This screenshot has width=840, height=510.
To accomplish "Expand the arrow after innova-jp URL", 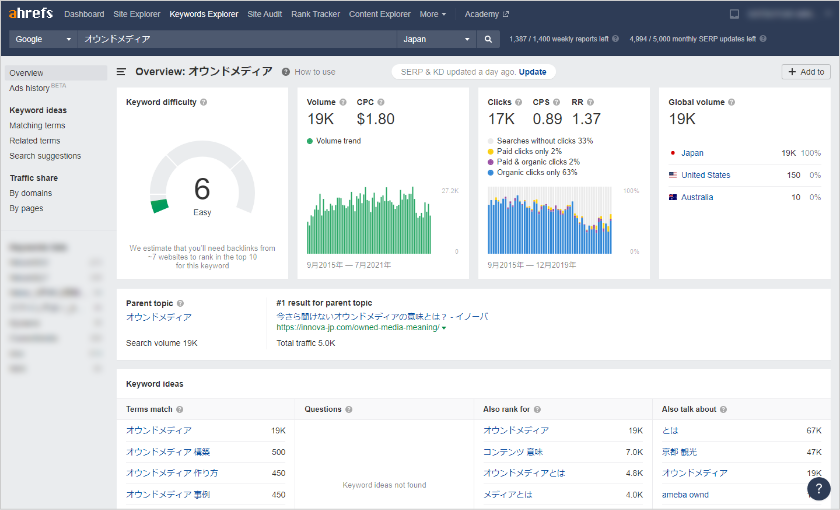I will 444,328.
